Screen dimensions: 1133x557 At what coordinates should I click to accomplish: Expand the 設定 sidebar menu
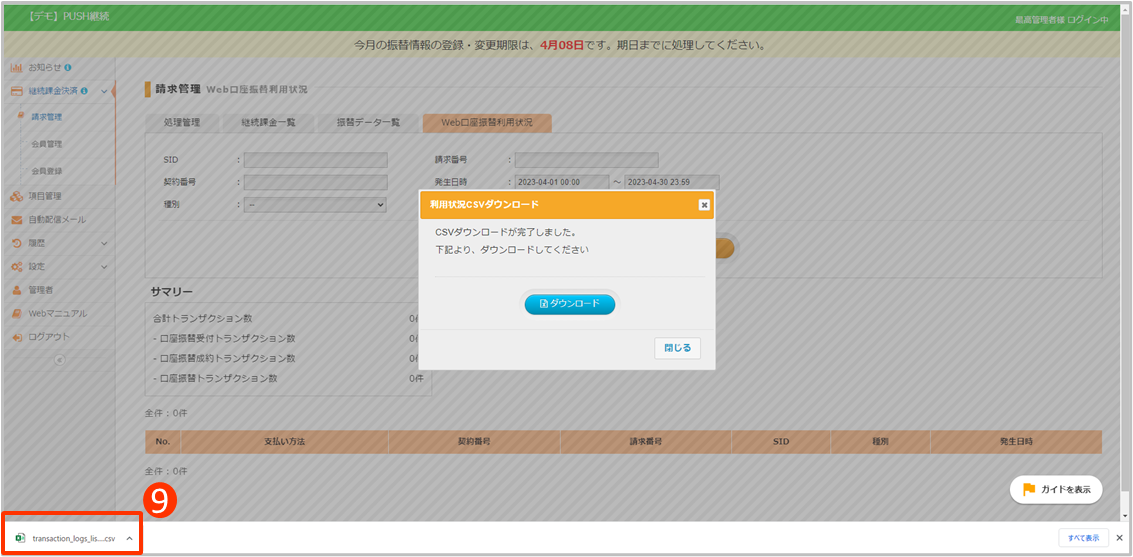point(58,266)
